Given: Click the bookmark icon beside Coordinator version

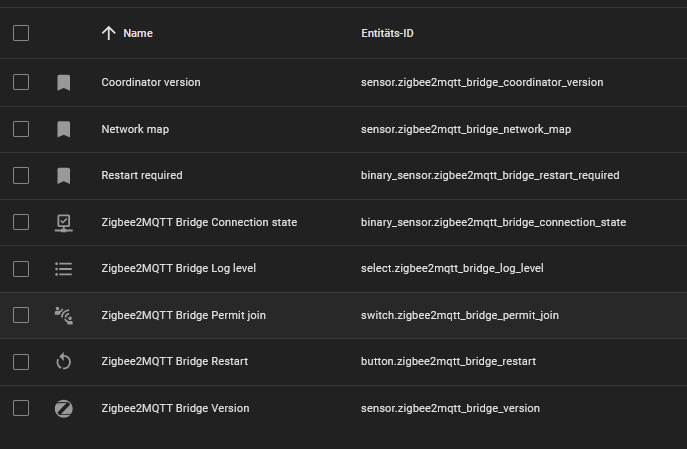Looking at the screenshot, I should (x=64, y=82).
